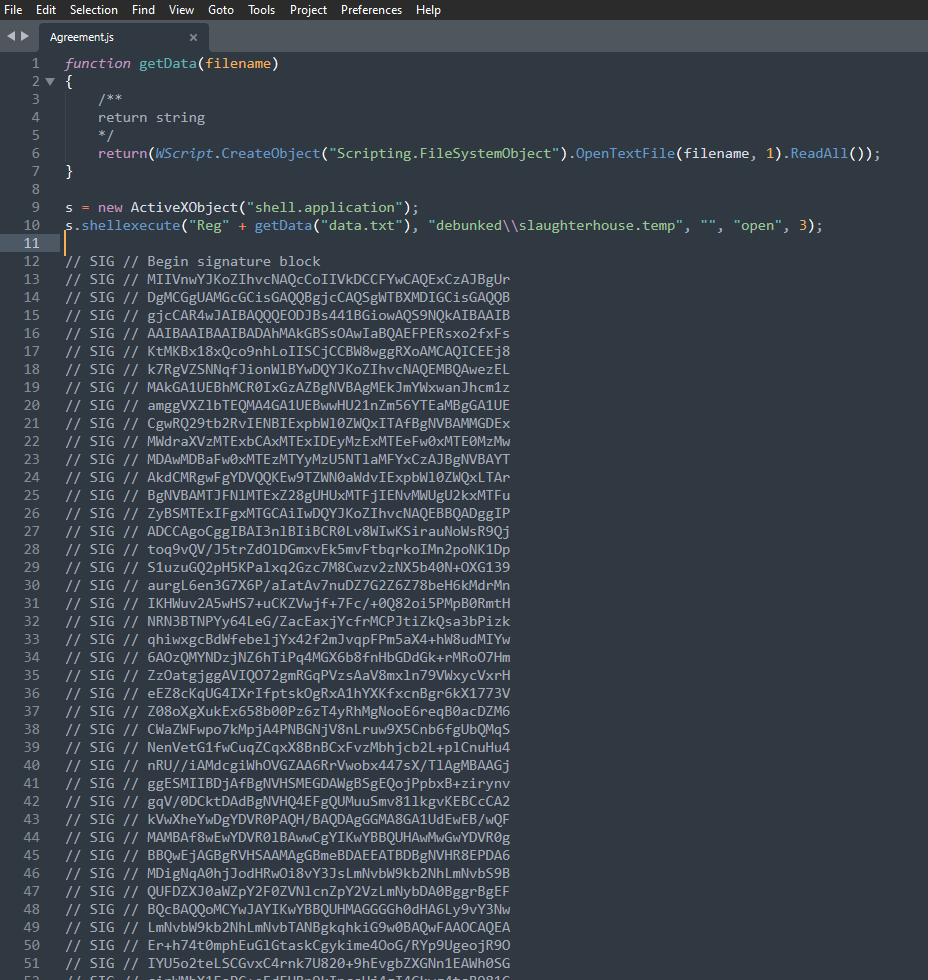
Task: Click "shell.application" string on line 9
Action: tap(325, 207)
